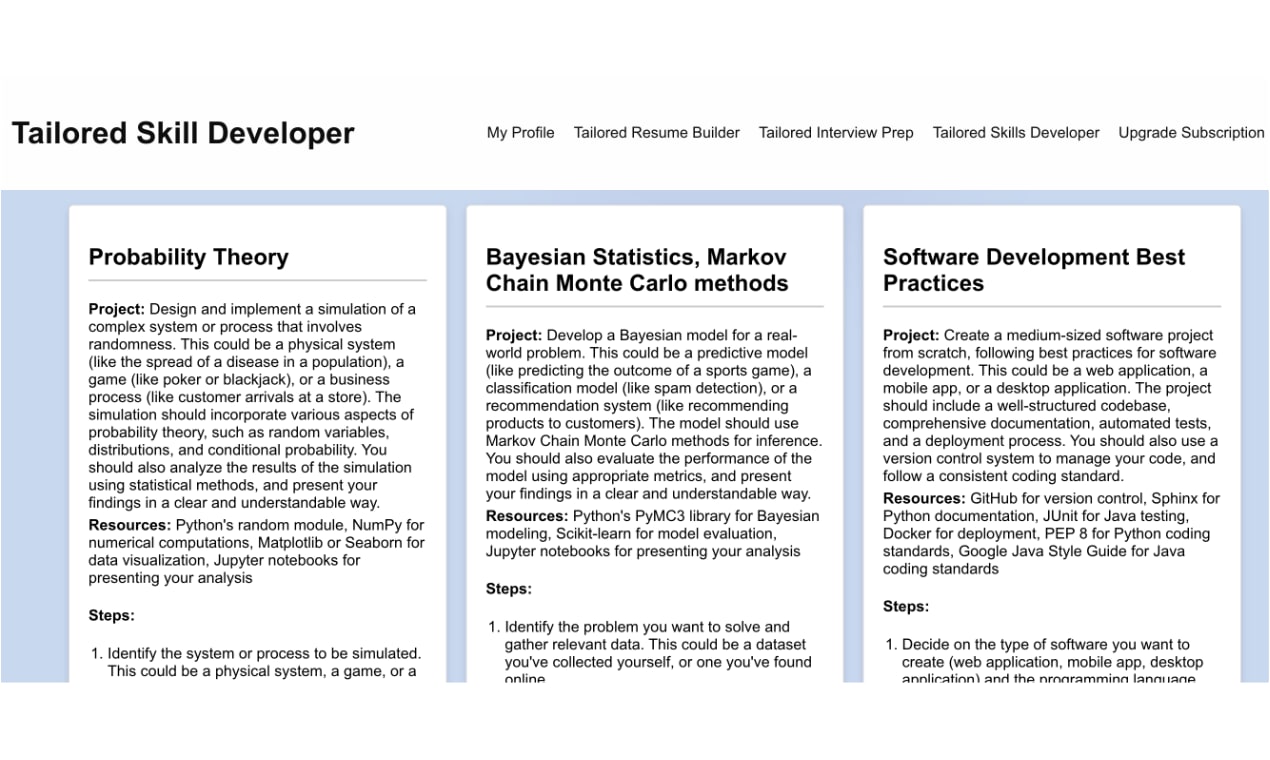
Task: Click the Steps label in Bayesian Statistics card
Action: pos(509,589)
